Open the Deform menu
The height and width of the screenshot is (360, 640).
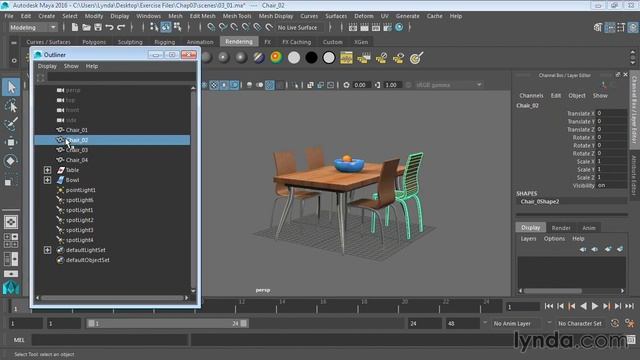click(x=364, y=16)
